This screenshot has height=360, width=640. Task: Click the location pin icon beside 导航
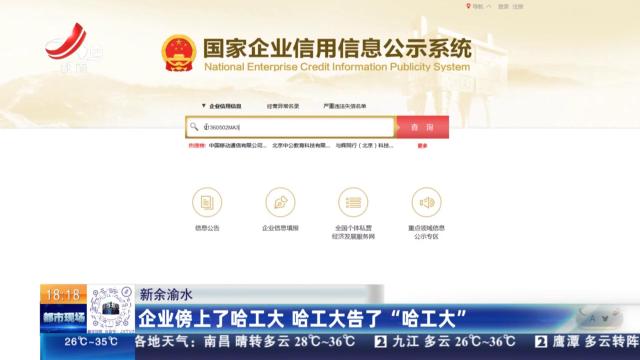469,6
